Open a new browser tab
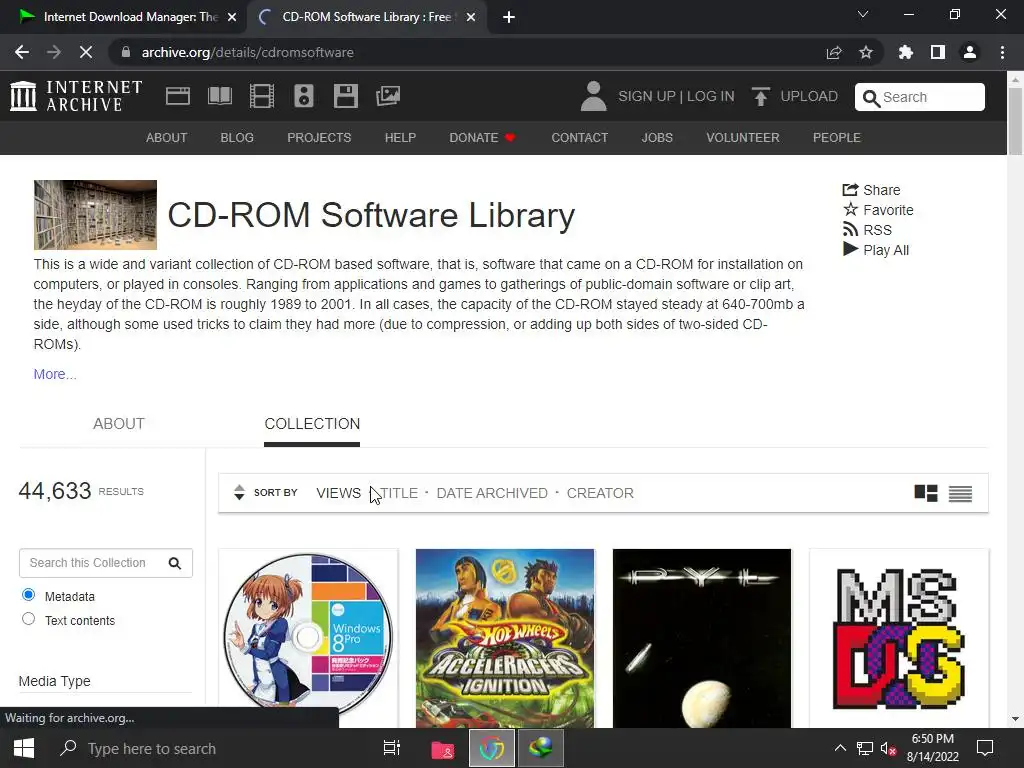This screenshot has height=768, width=1024. [x=509, y=17]
